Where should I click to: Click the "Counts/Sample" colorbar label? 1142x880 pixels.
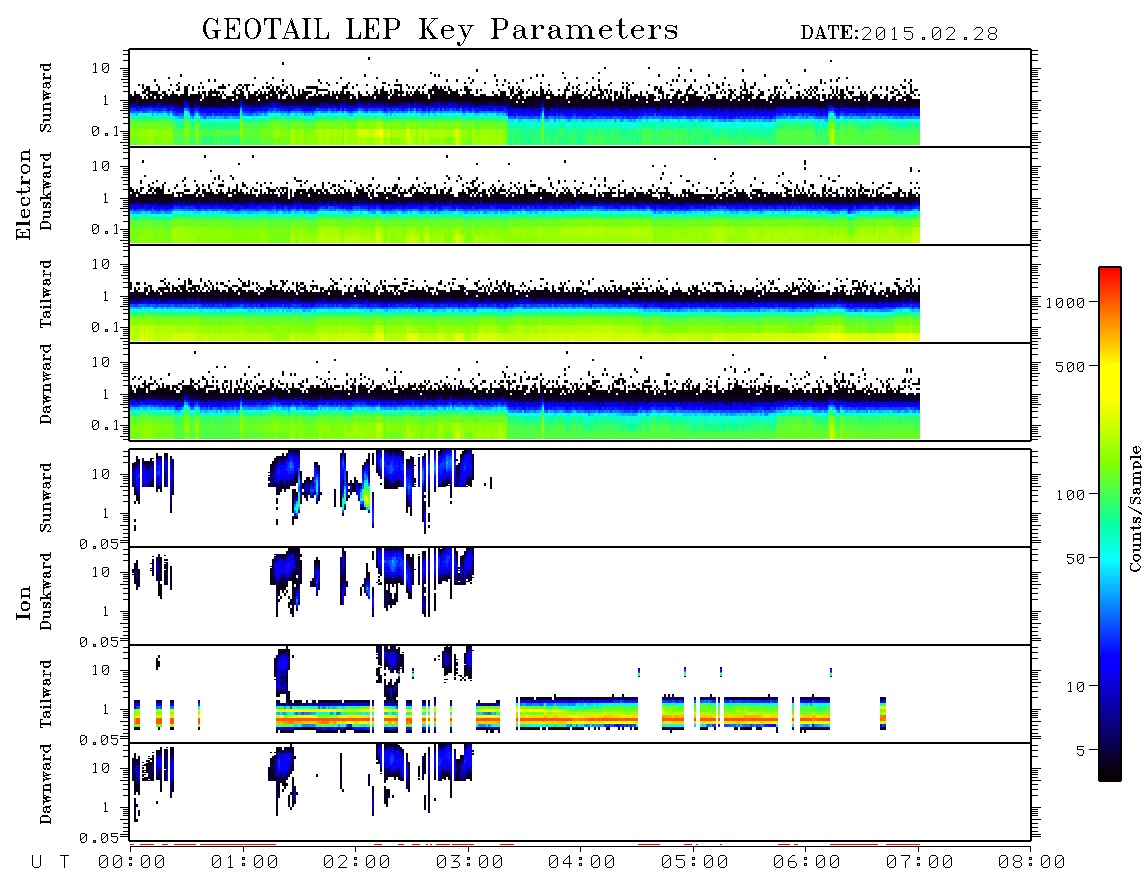tap(1135, 509)
